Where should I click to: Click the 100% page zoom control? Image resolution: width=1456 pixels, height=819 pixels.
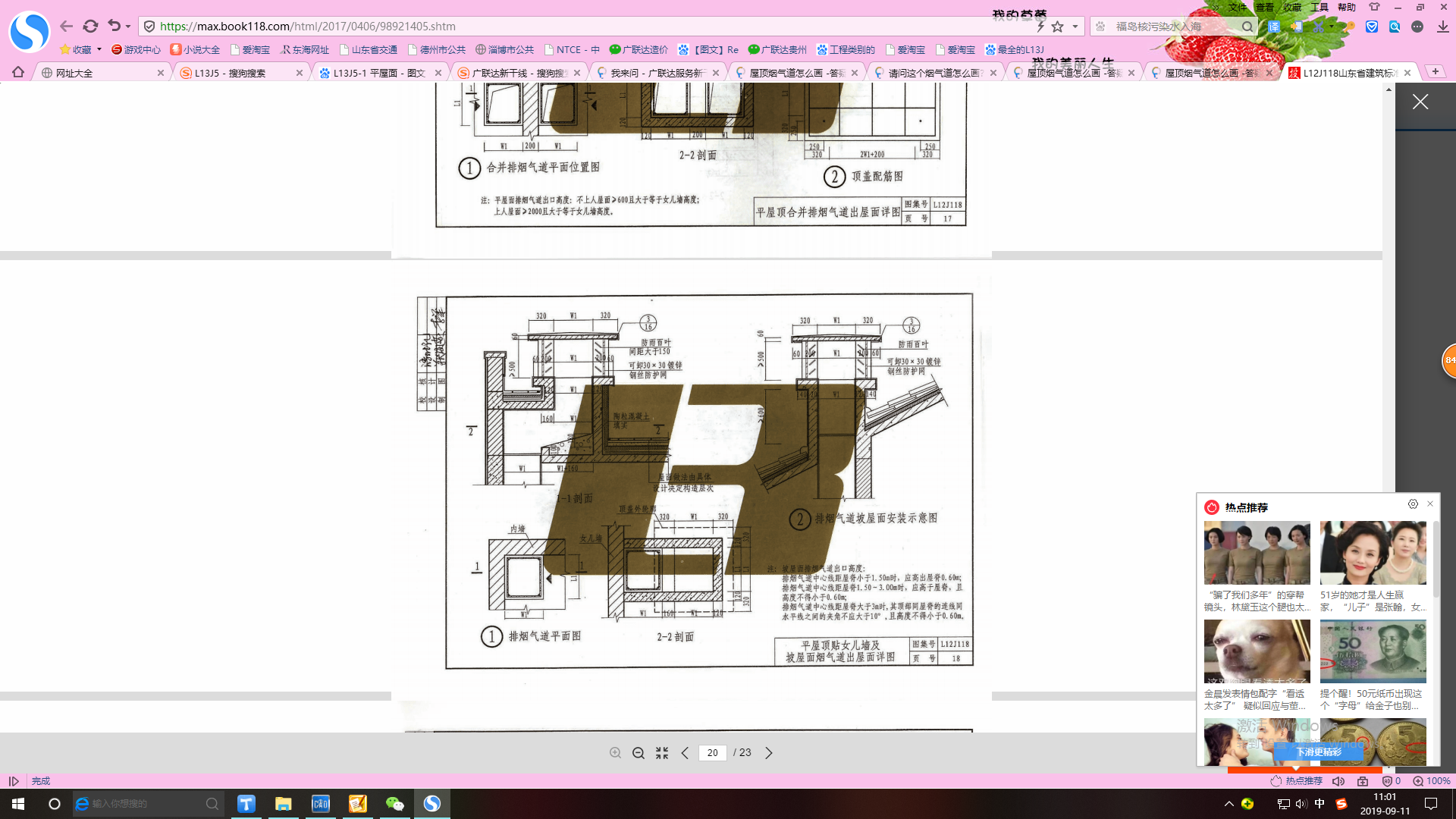coord(1431,780)
